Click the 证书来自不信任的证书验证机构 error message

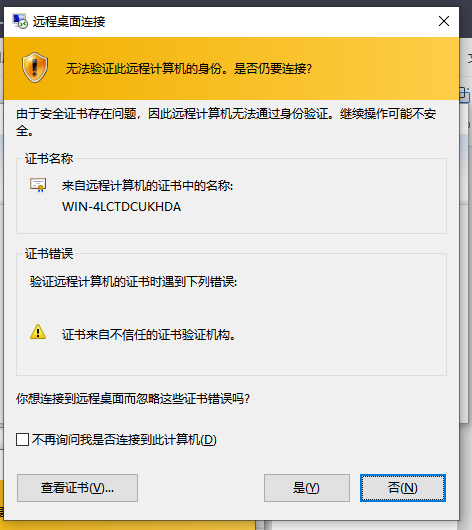[x=149, y=335]
